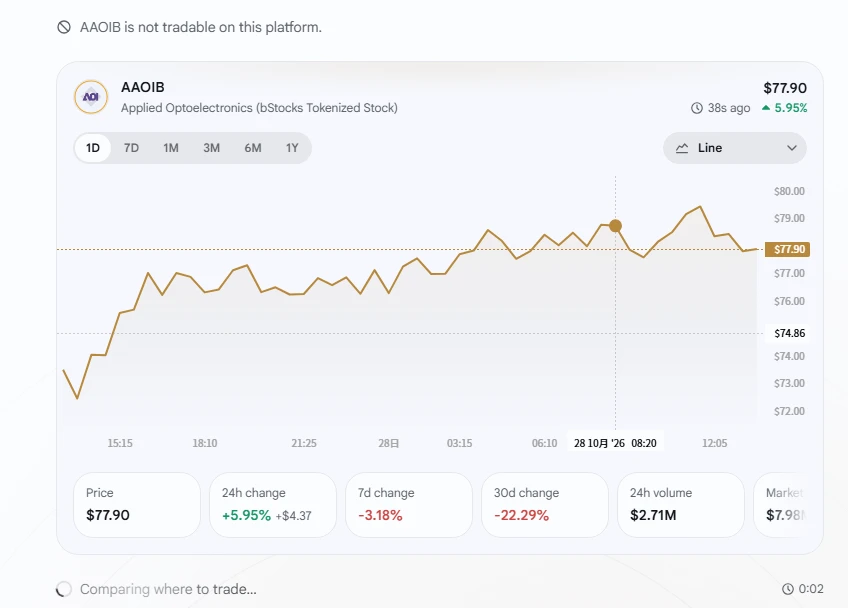848x608 pixels.
Task: Click the AAOIB ticker heading
Action: click(143, 87)
